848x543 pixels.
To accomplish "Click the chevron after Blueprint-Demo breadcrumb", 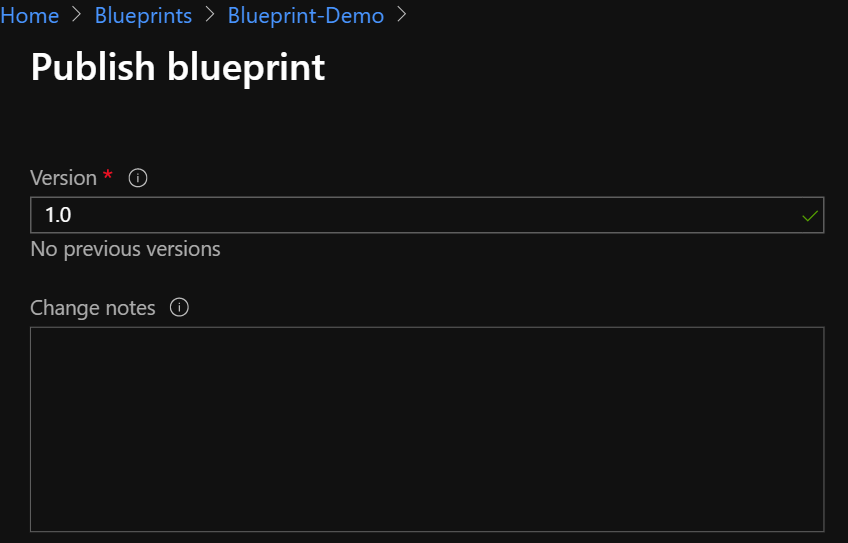I will pos(402,16).
